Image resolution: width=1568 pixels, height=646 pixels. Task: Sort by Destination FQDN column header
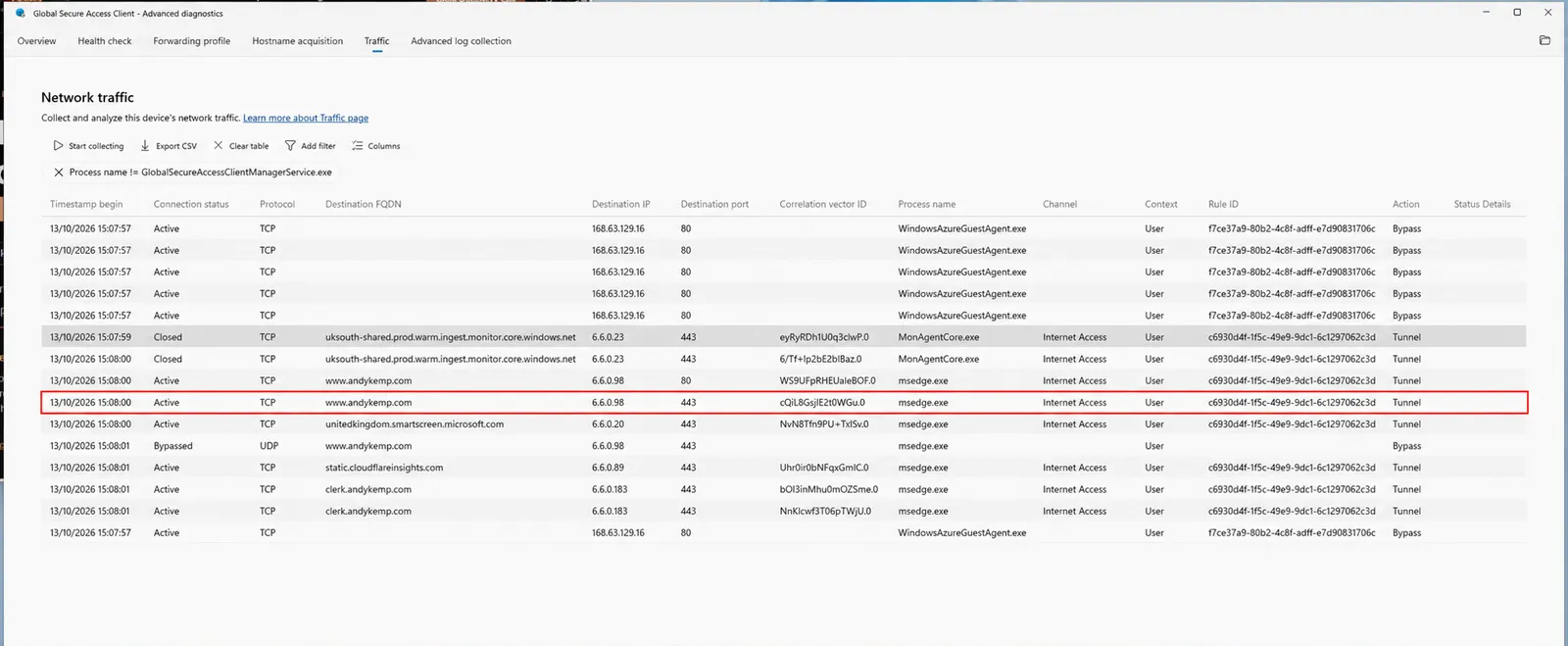364,204
